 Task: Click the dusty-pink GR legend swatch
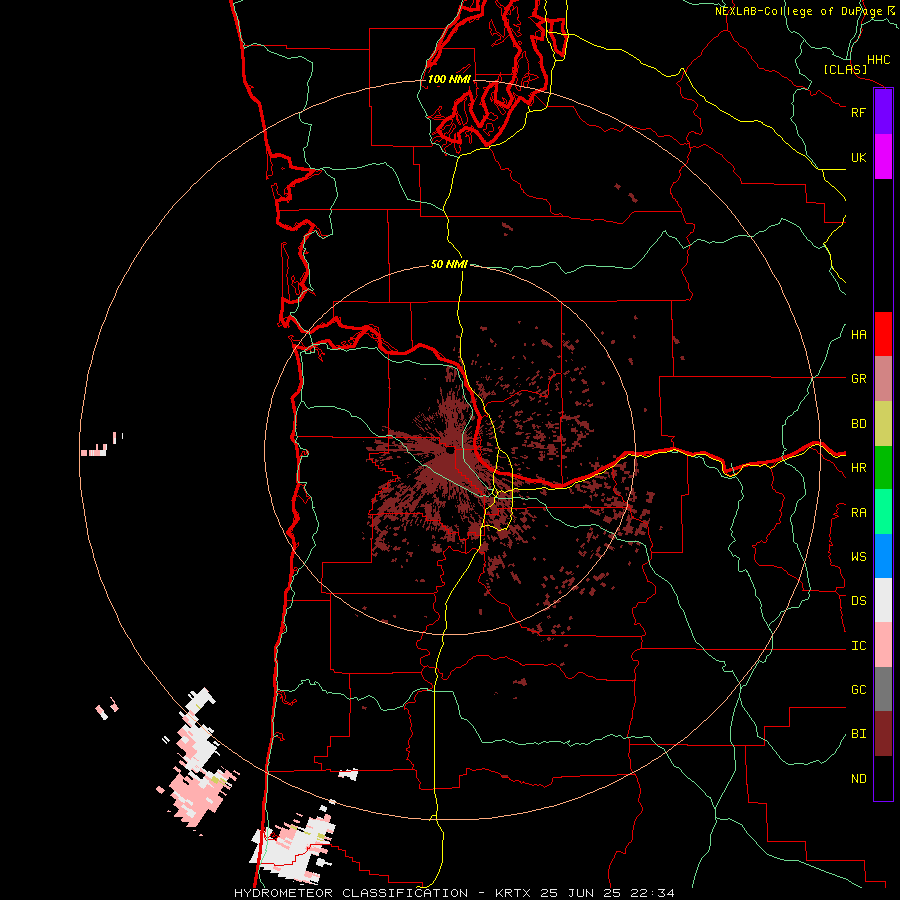pyautogui.click(x=883, y=379)
